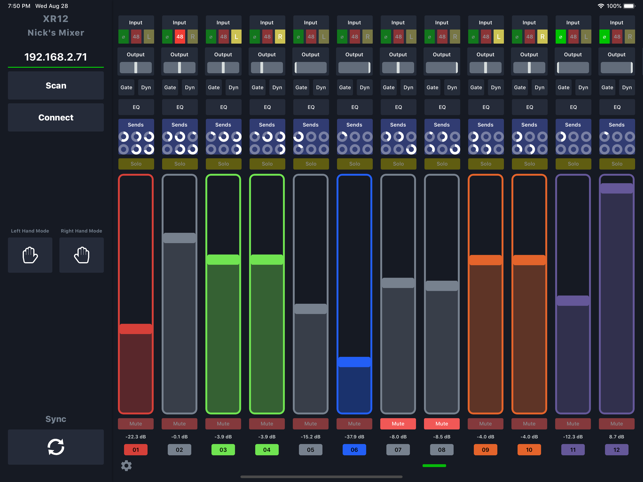The image size is (643, 482).
Task: Open EQ for channel 08
Action: pyautogui.click(x=442, y=107)
